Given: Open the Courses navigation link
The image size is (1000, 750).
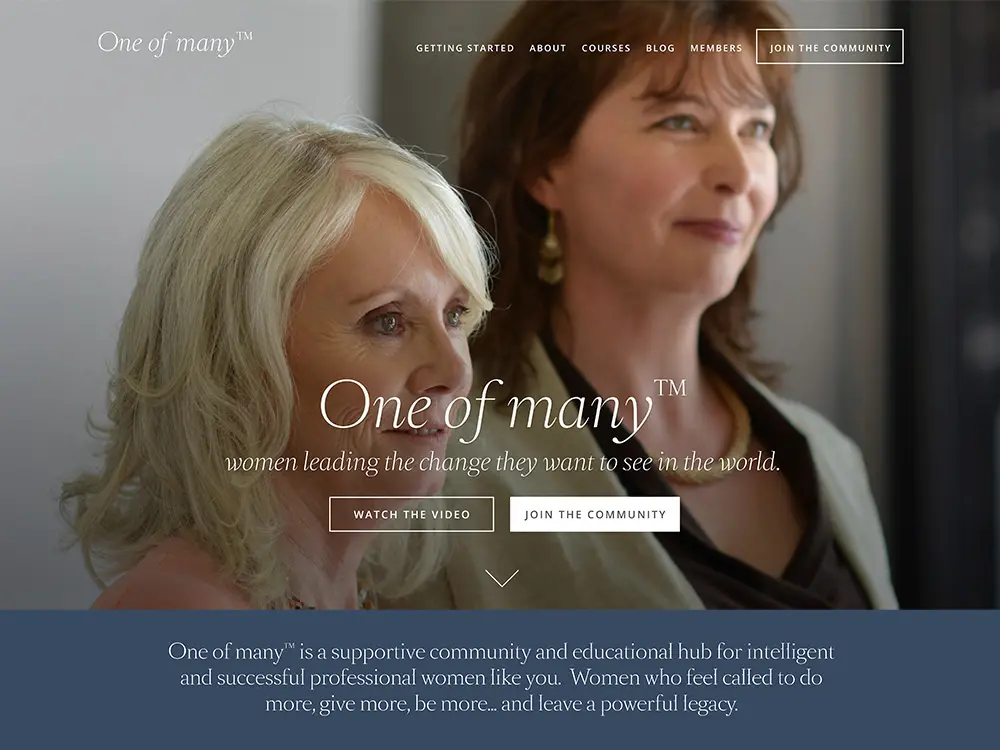Looking at the screenshot, I should tap(606, 48).
